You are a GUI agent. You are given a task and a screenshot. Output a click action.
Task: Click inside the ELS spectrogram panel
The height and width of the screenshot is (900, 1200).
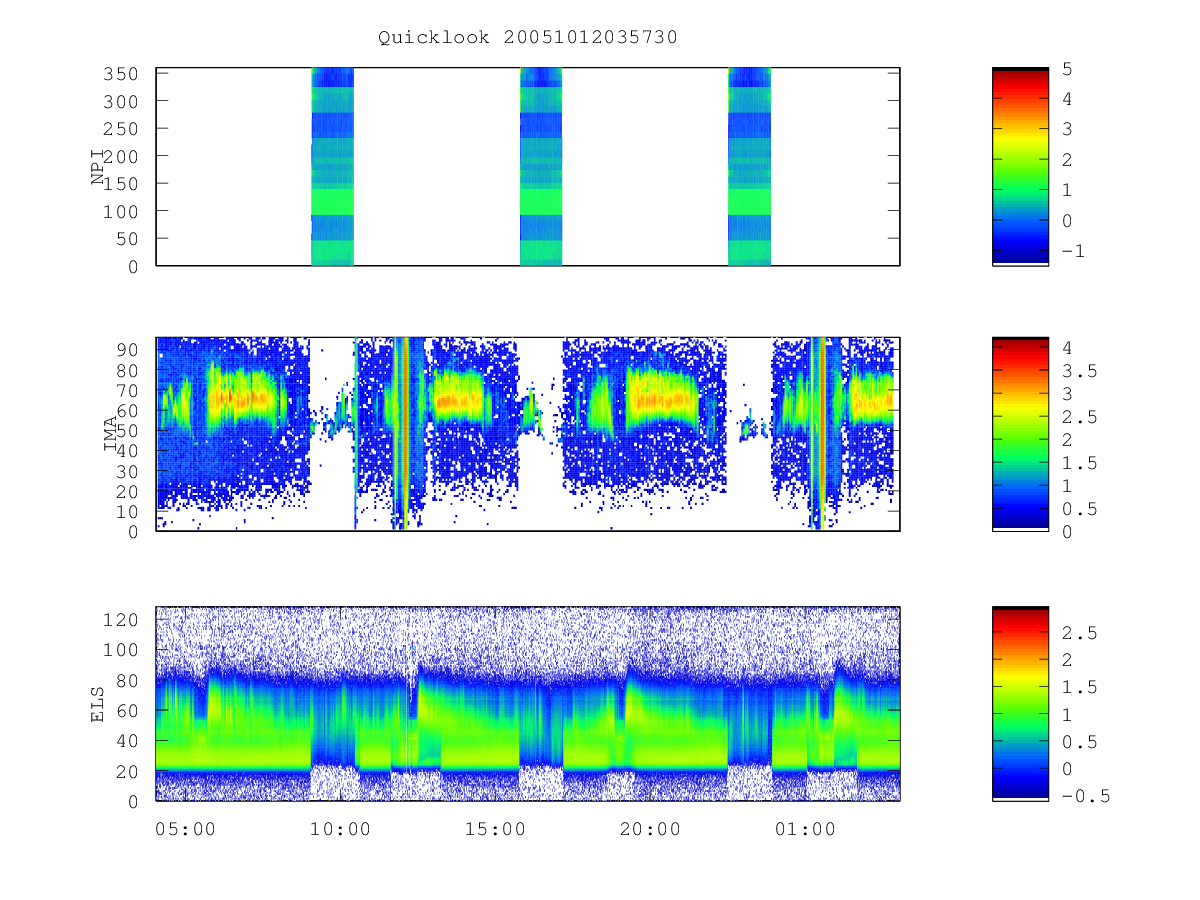point(528,703)
